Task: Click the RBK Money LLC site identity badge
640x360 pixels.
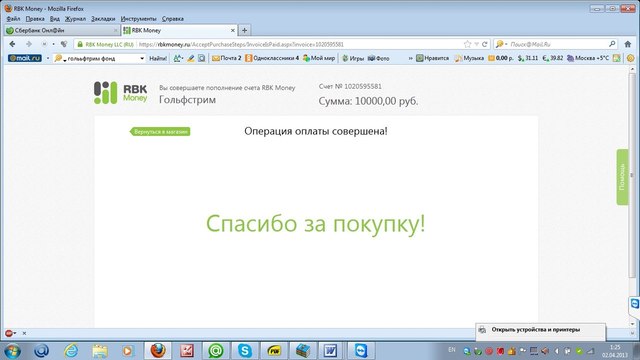Action: pyautogui.click(x=105, y=44)
